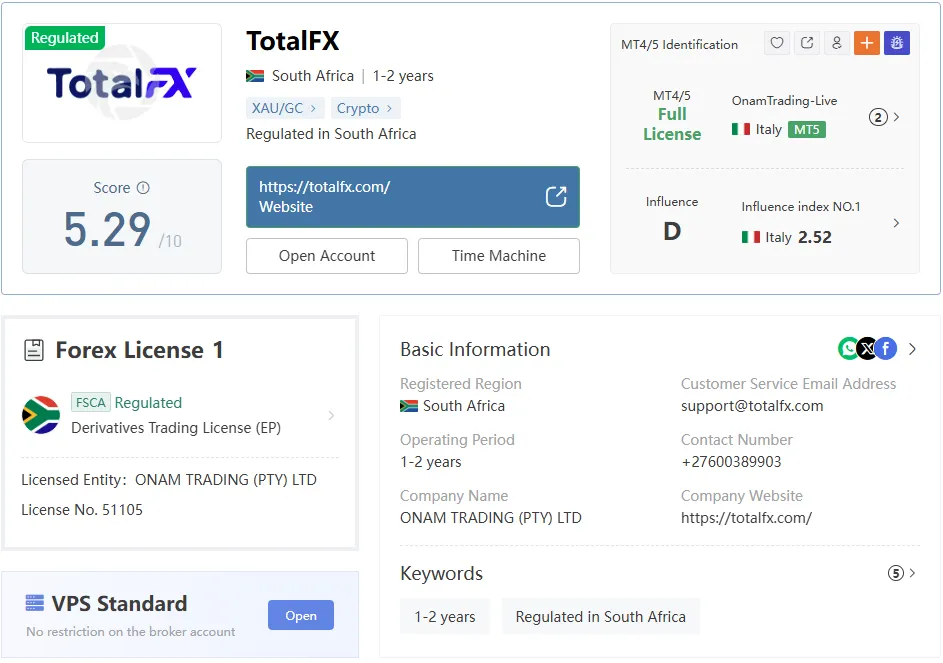Viewport: 943px width, 663px height.
Task: Click the South Africa round flag in license card
Action: (x=41, y=415)
